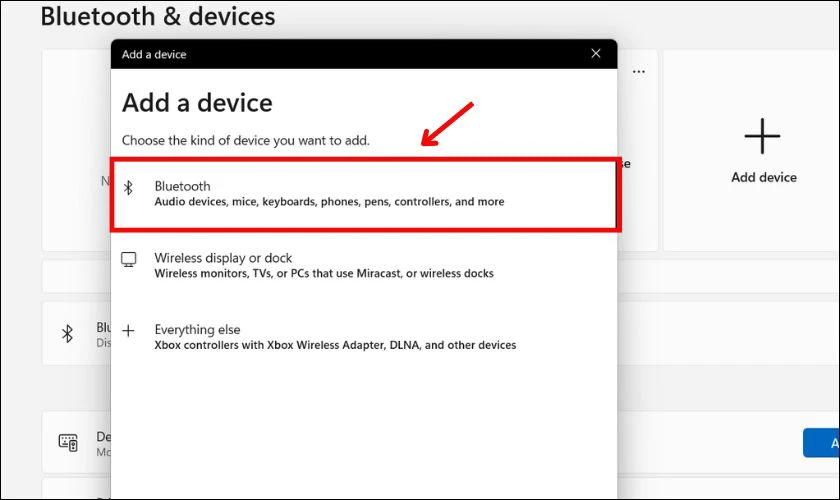This screenshot has width=840, height=500.
Task: Click the Audio devices, mice, keyboards description
Action: coord(329,202)
